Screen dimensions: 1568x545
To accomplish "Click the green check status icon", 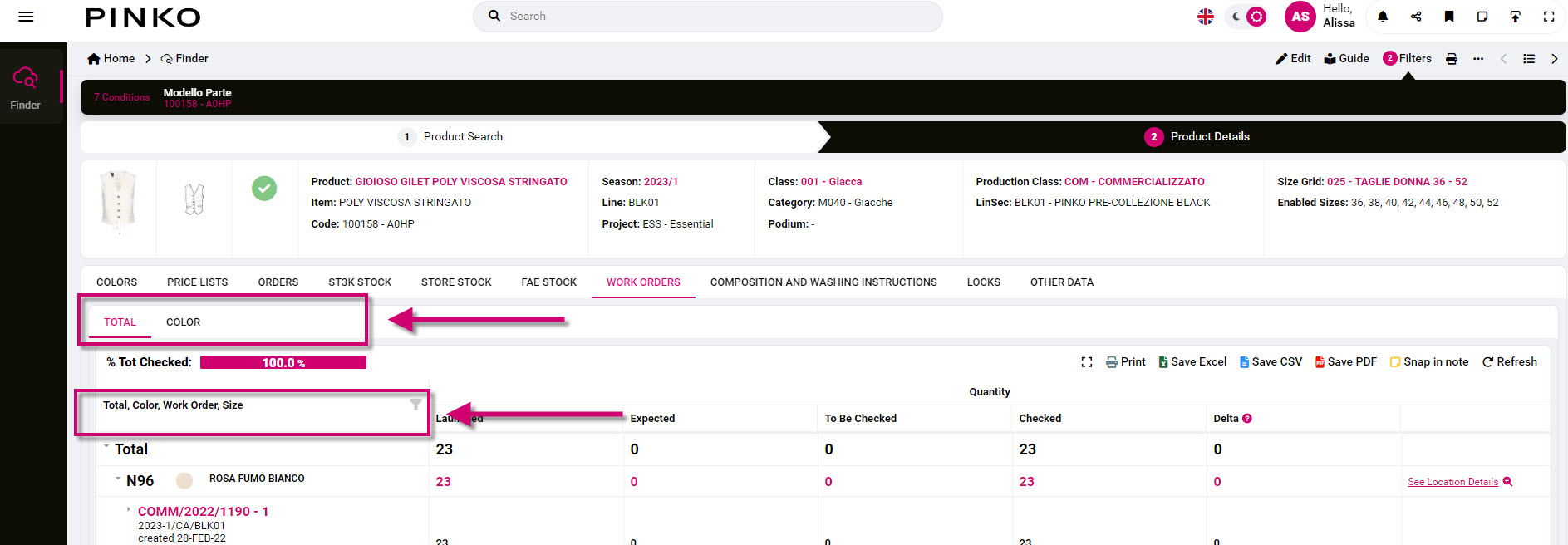I will [x=264, y=189].
